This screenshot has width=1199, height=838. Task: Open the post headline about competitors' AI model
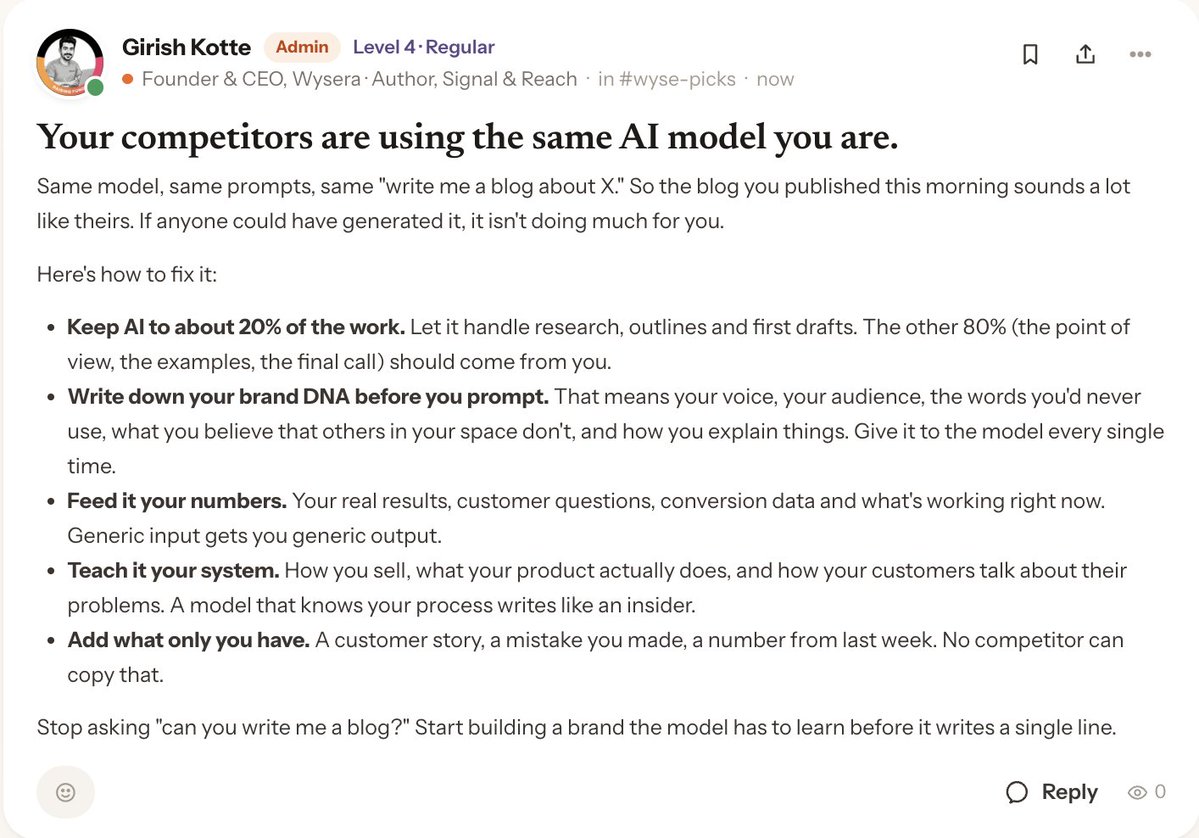[467, 137]
